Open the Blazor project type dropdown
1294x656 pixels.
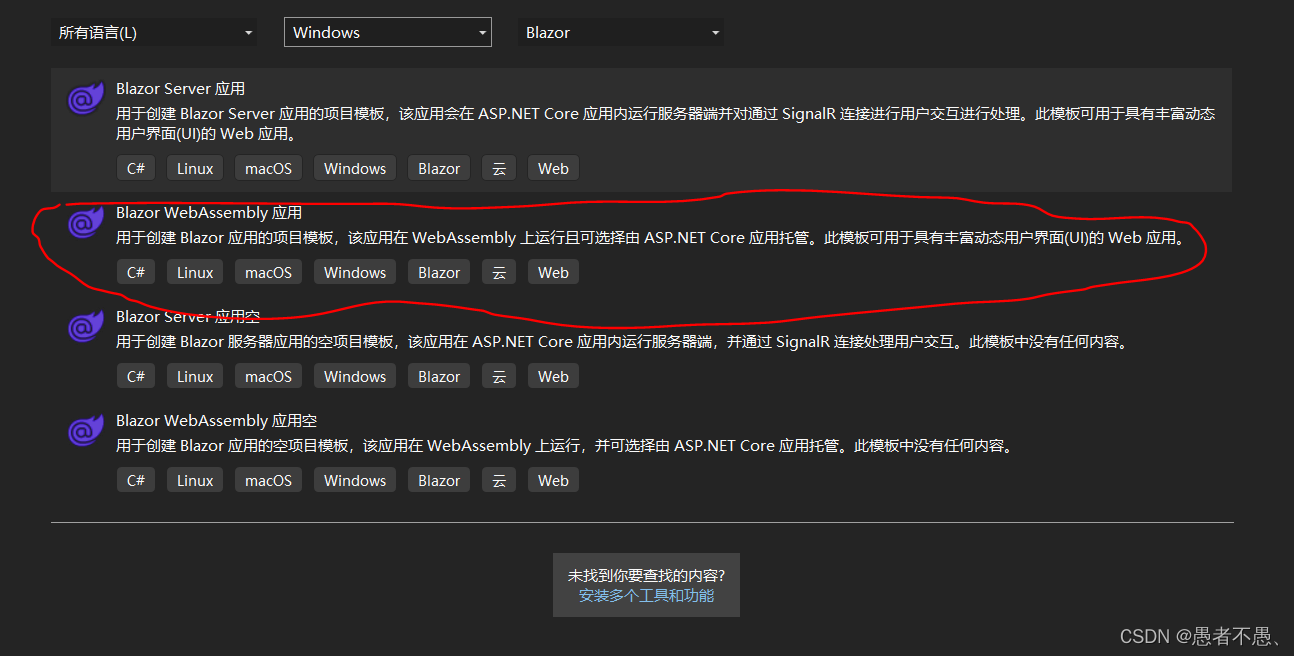coord(621,32)
